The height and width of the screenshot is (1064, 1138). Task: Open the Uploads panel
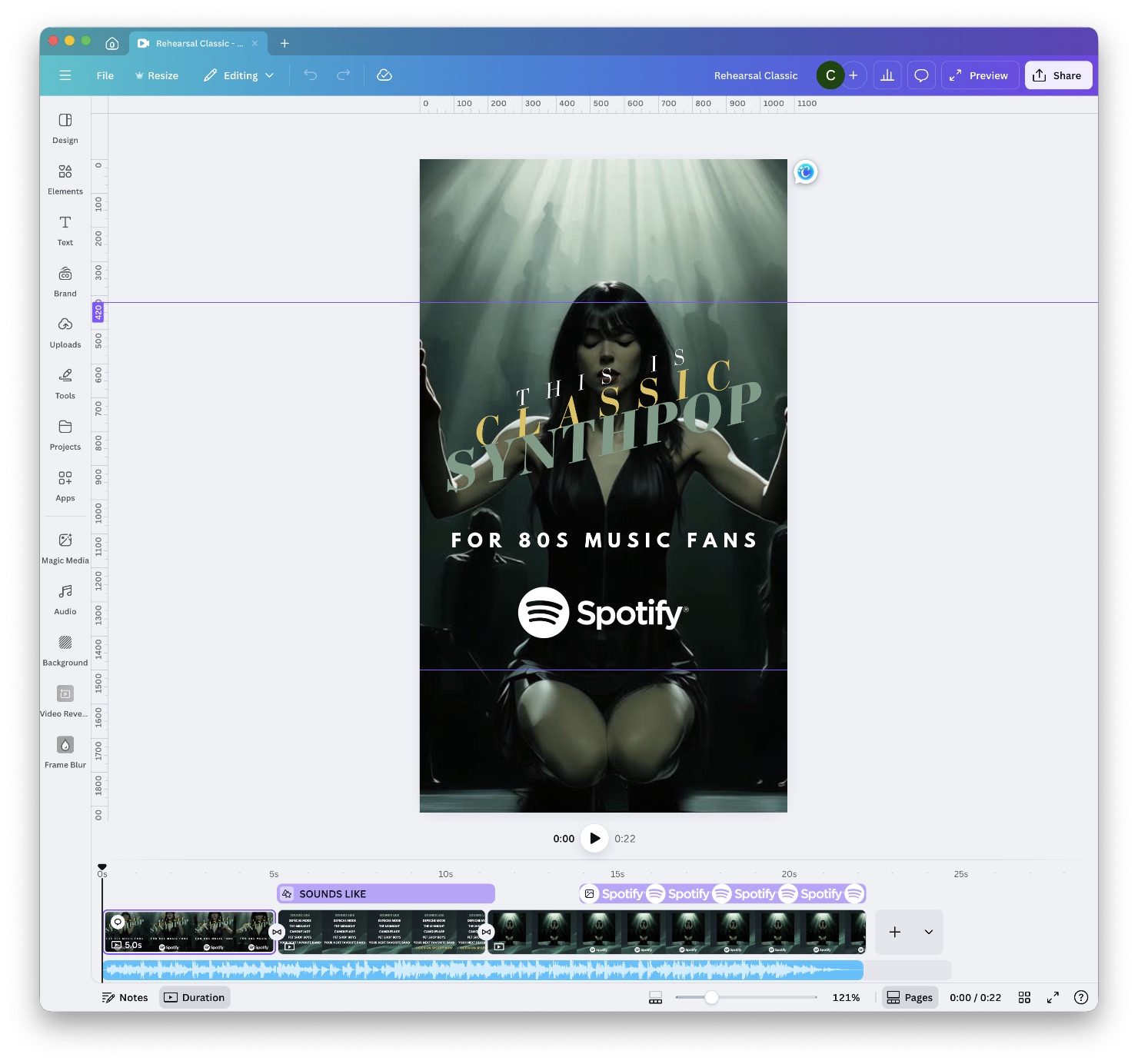pyautogui.click(x=65, y=331)
